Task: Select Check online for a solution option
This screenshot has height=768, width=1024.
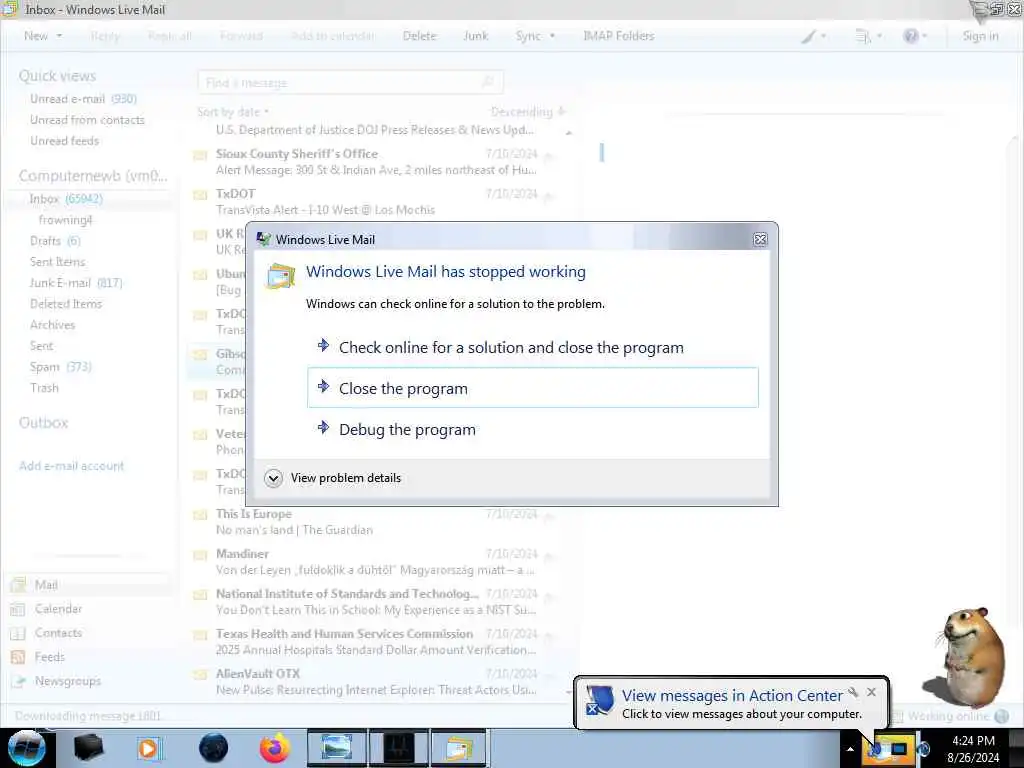Action: tap(532, 347)
